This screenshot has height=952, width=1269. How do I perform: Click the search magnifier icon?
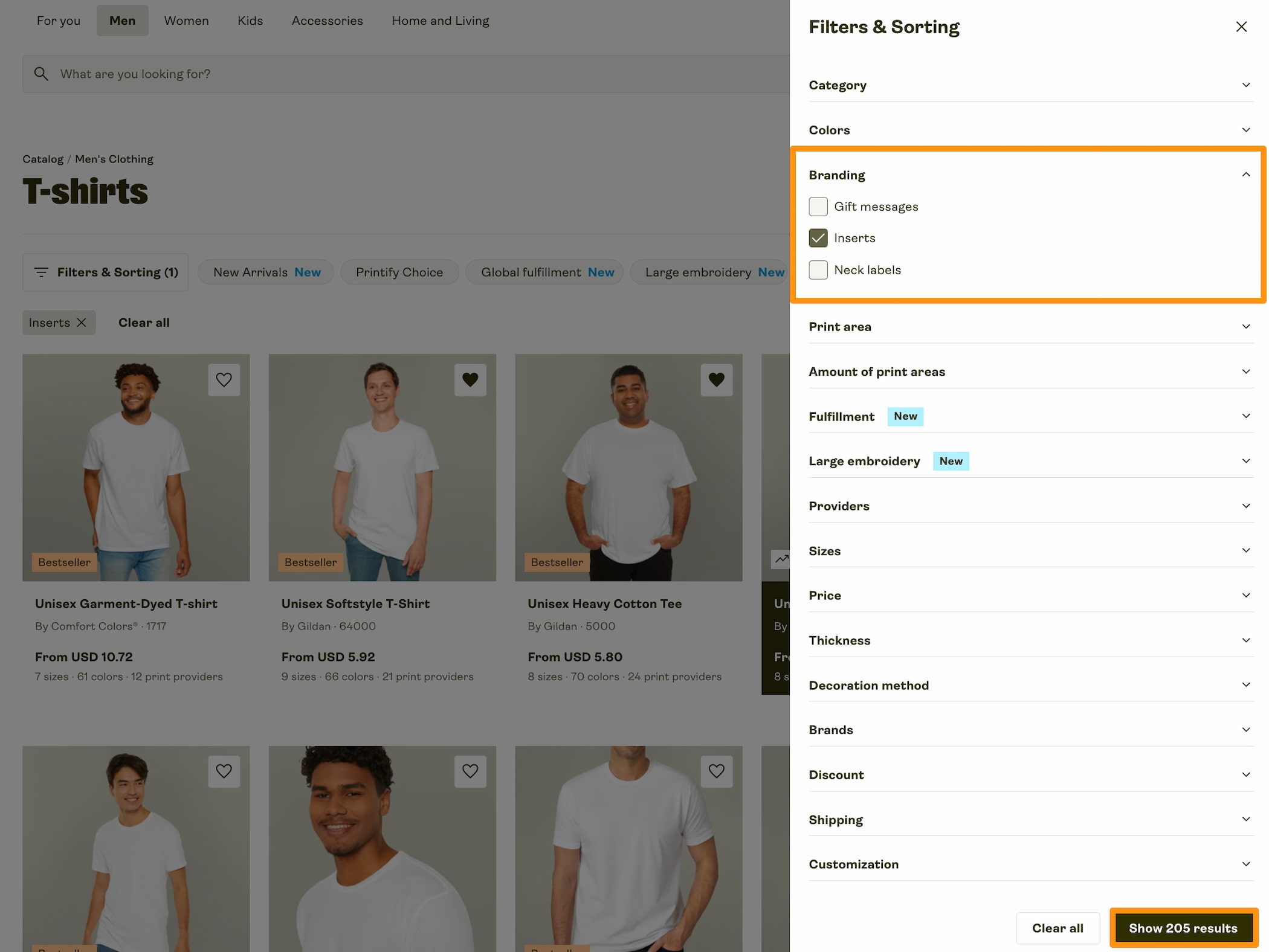(41, 74)
